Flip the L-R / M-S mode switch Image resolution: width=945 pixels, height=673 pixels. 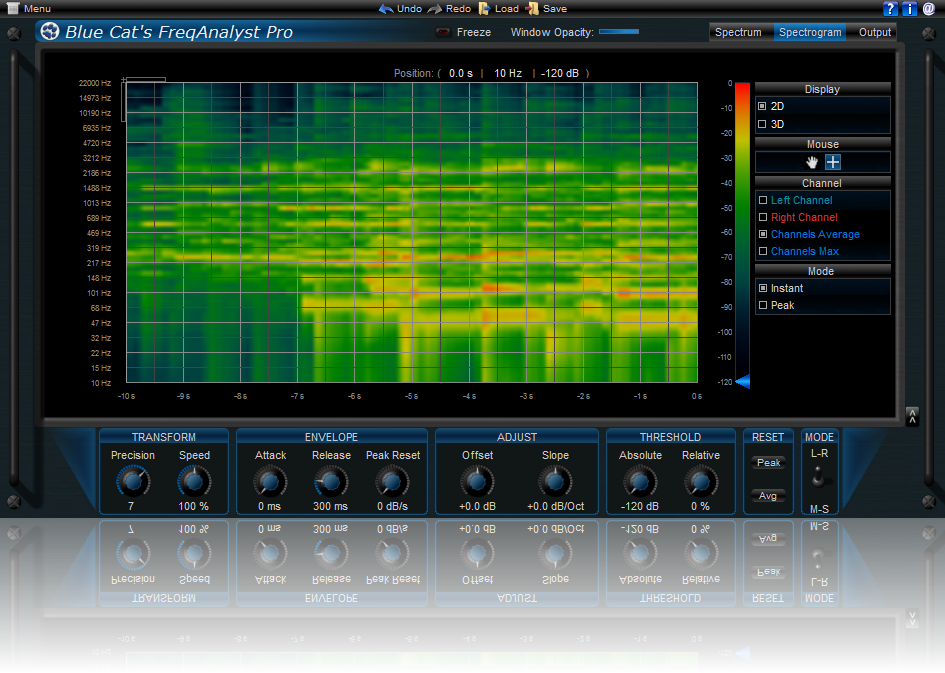click(x=818, y=477)
